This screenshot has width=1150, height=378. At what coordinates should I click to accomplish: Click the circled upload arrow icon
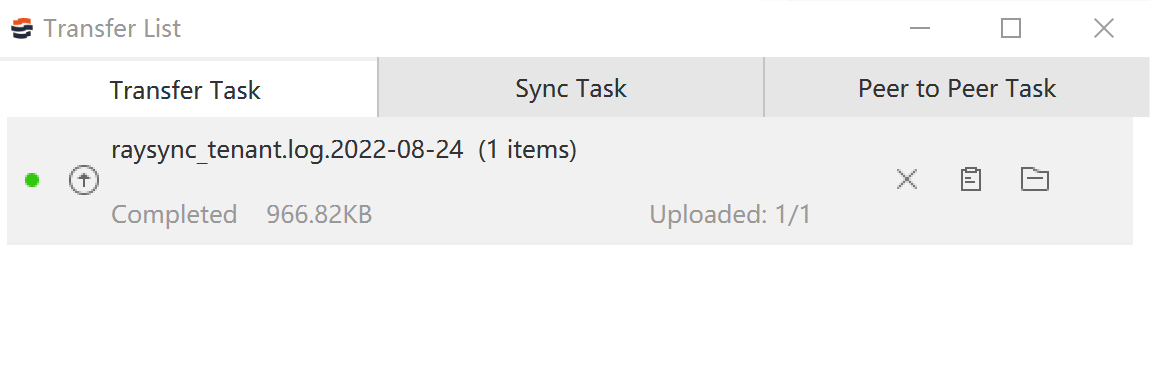(84, 180)
